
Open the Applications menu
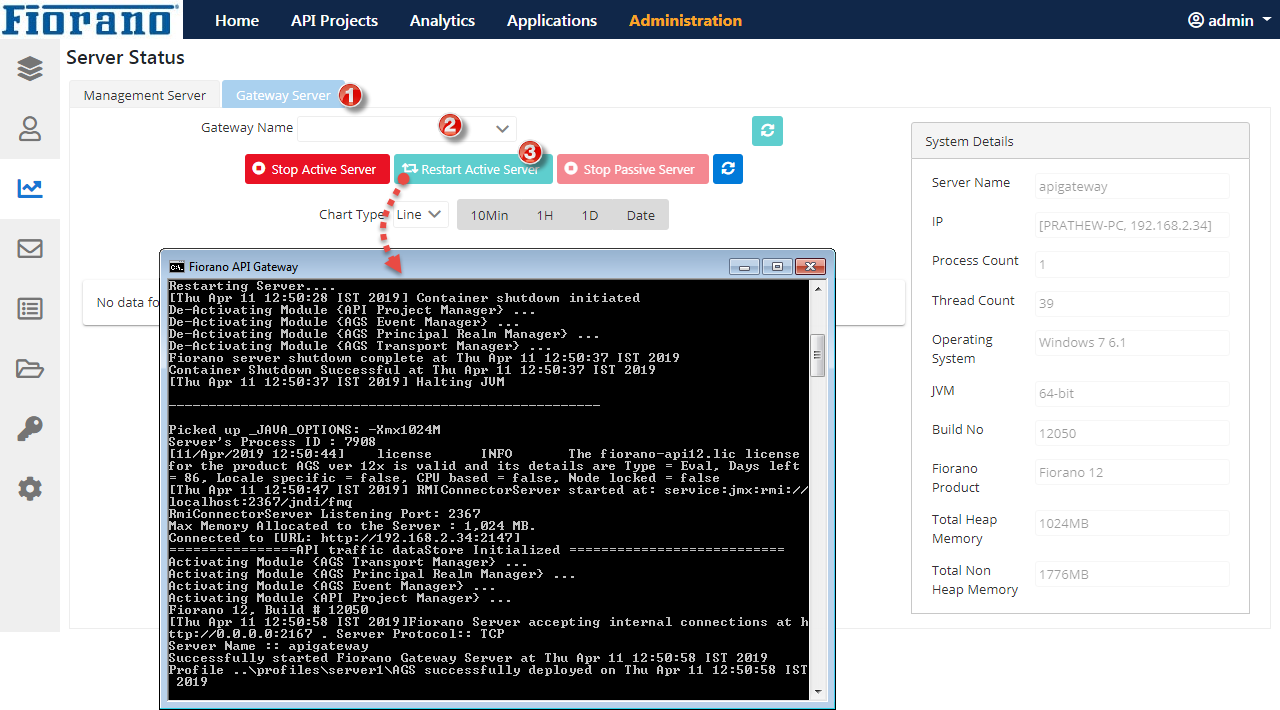coord(552,20)
